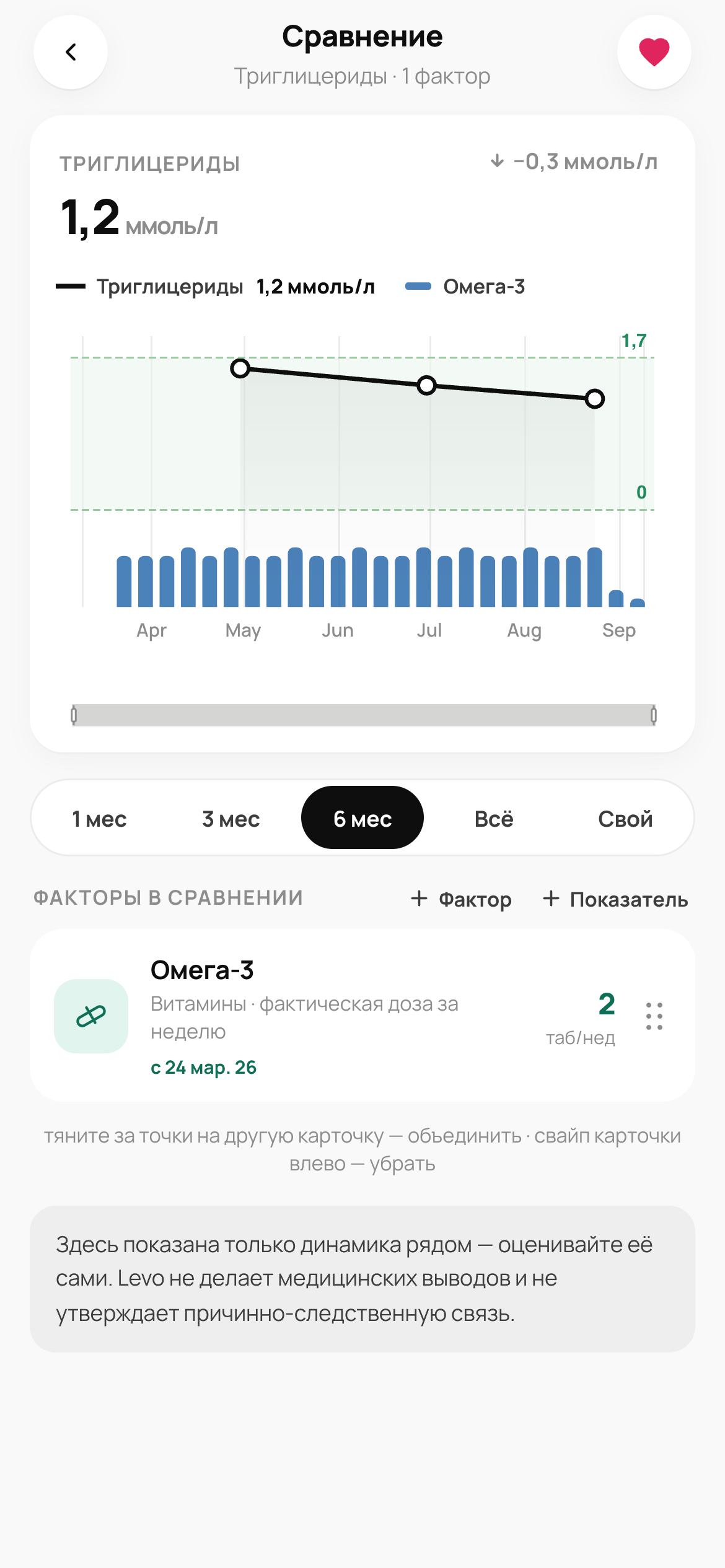Open the Омега-3 factor card title
This screenshot has height=1568, width=725.
pos(202,970)
